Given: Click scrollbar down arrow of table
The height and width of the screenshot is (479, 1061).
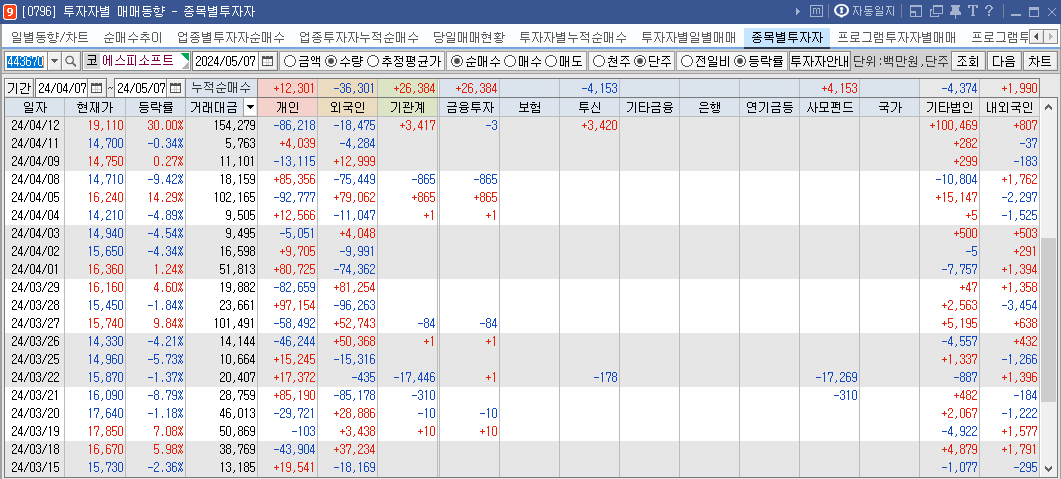Looking at the screenshot, I should (1048, 469).
